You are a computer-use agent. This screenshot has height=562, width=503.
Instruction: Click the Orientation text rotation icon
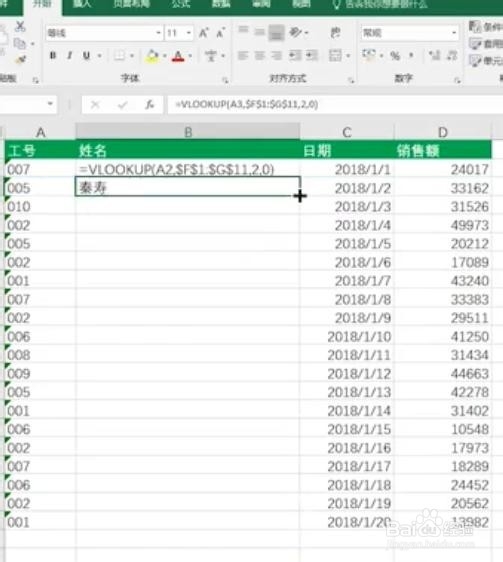[x=295, y=32]
